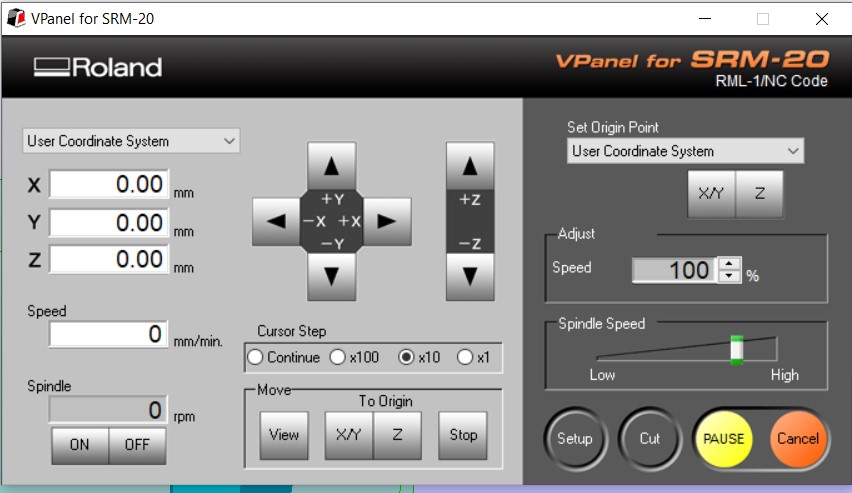Select the x10 cursor step option

[x=419, y=357]
